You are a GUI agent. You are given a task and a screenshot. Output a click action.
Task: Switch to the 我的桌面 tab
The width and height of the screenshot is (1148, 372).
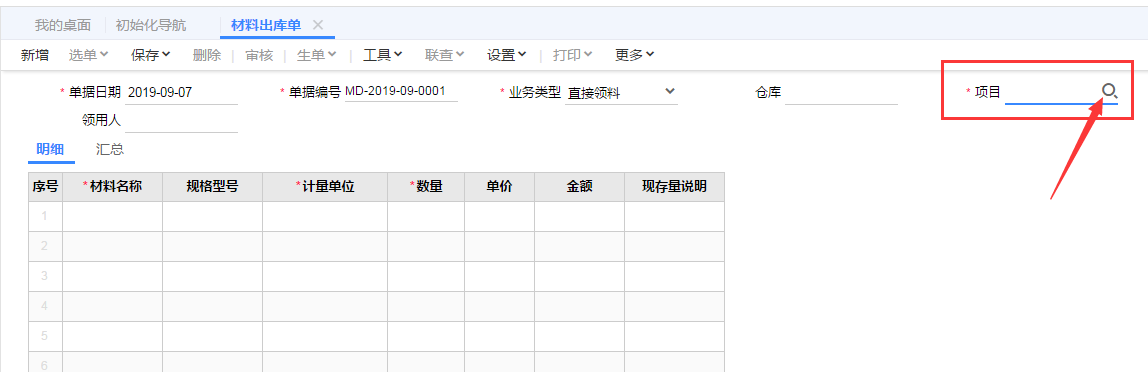pyautogui.click(x=63, y=25)
